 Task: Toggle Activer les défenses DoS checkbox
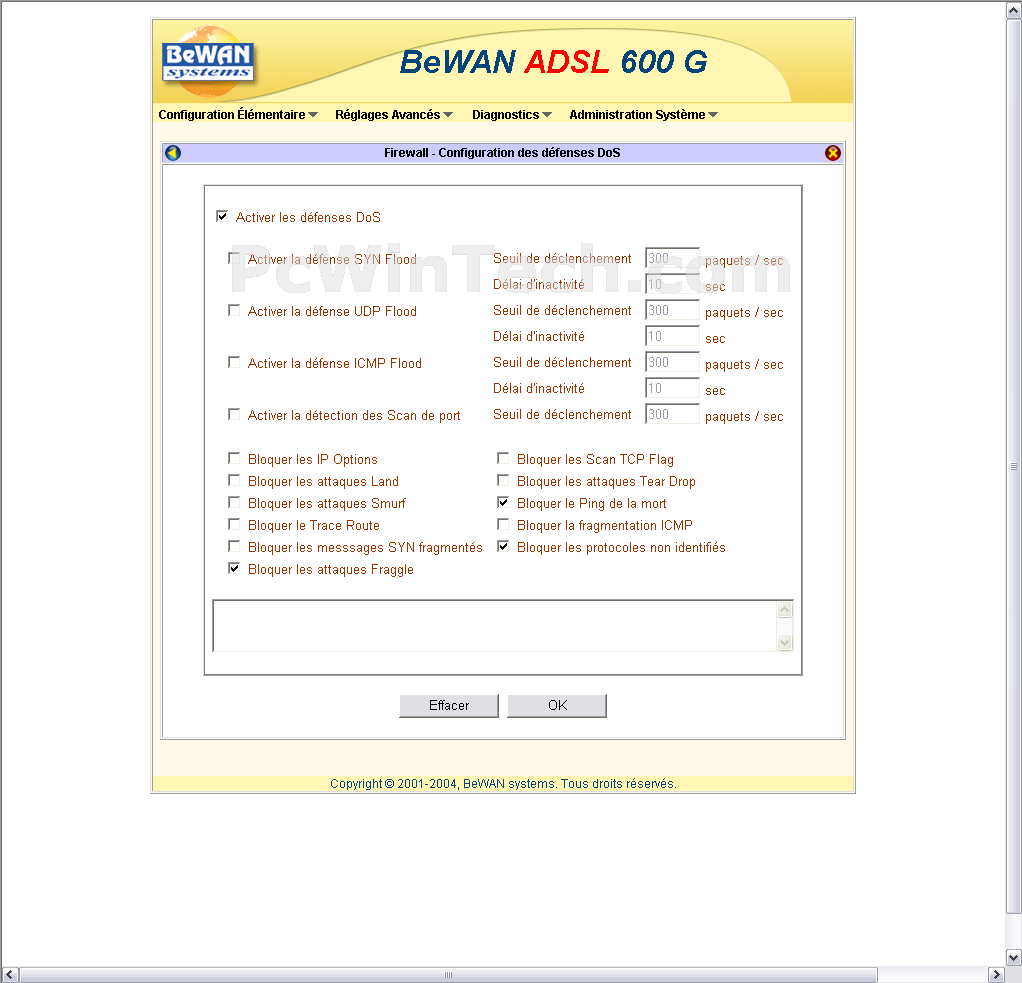222,216
